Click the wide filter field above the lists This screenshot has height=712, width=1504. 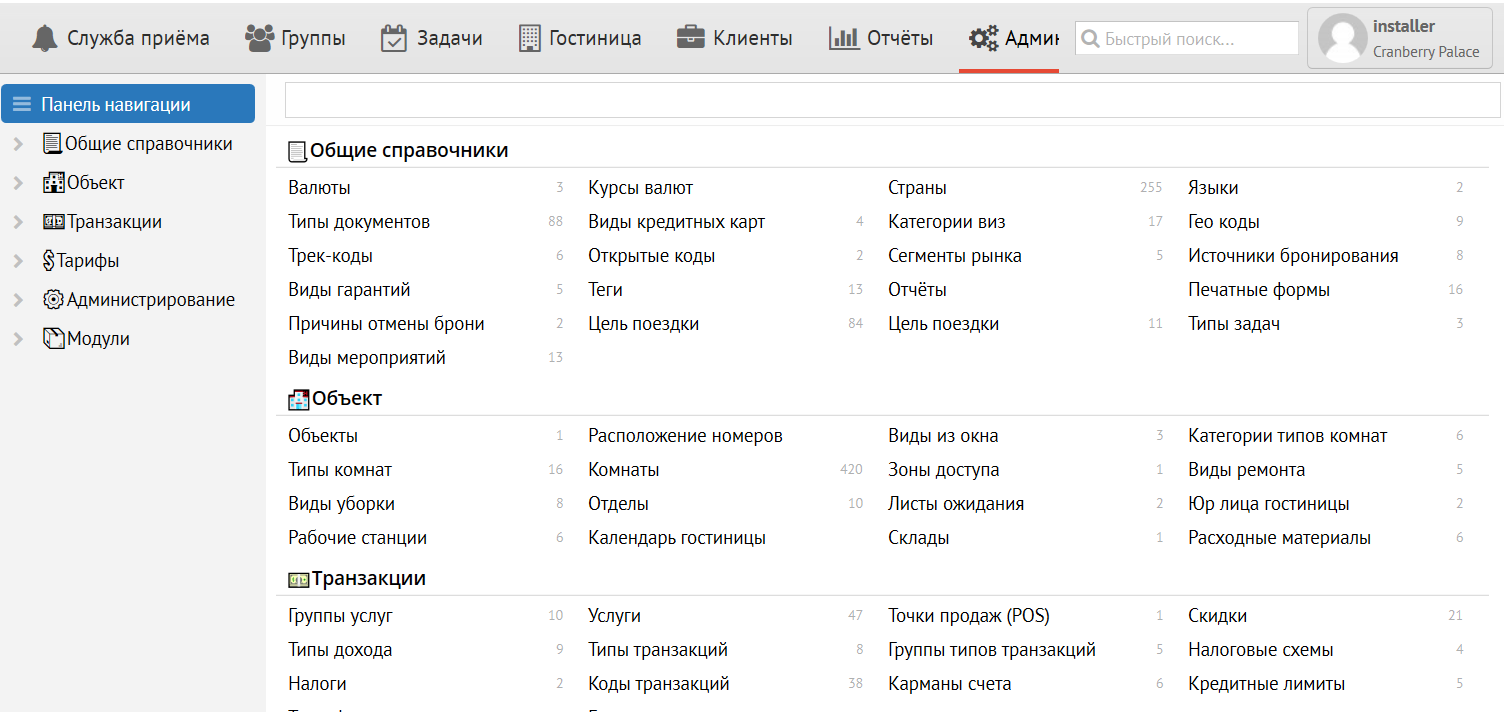[892, 100]
